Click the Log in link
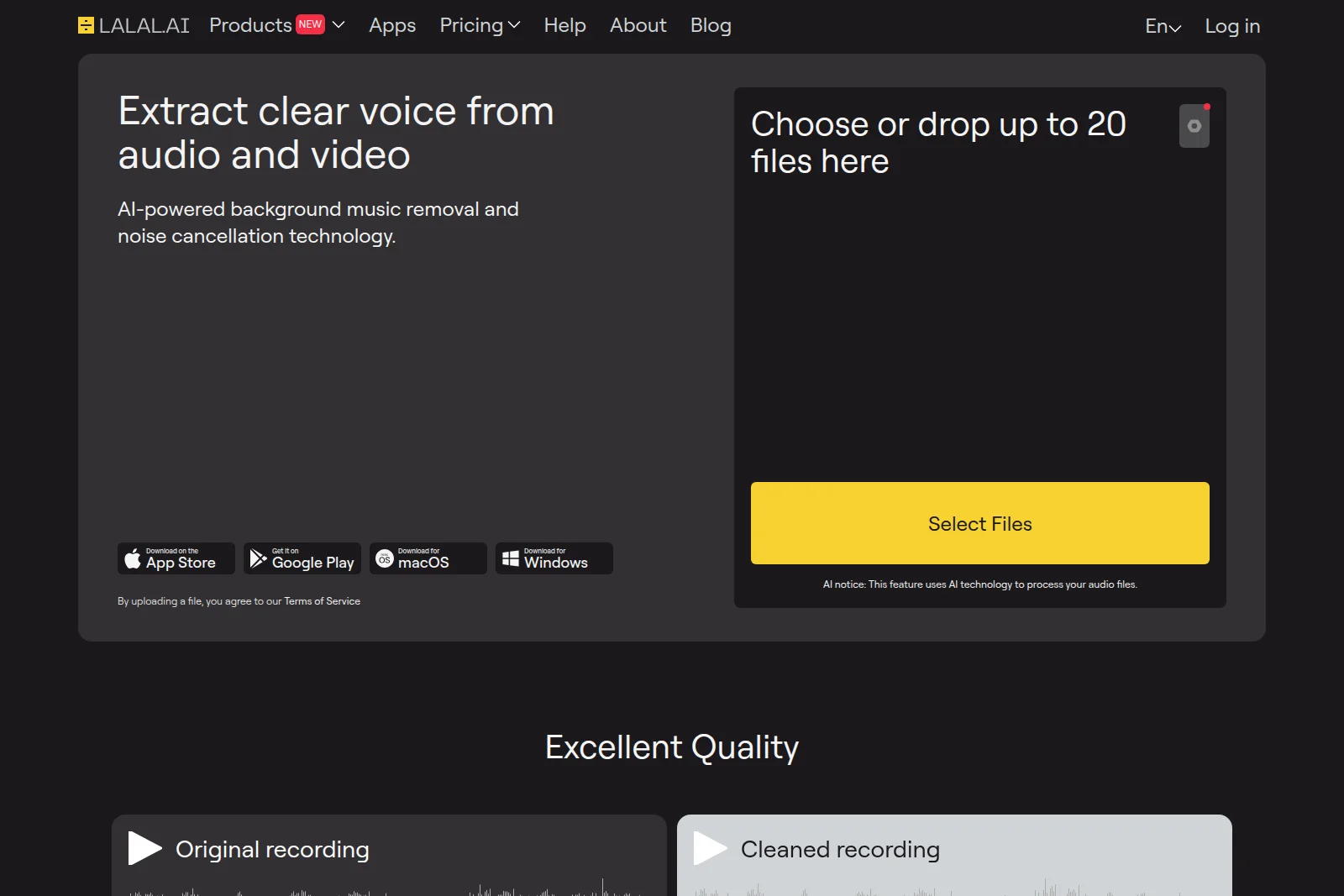This screenshot has width=1344, height=896. coord(1231,26)
